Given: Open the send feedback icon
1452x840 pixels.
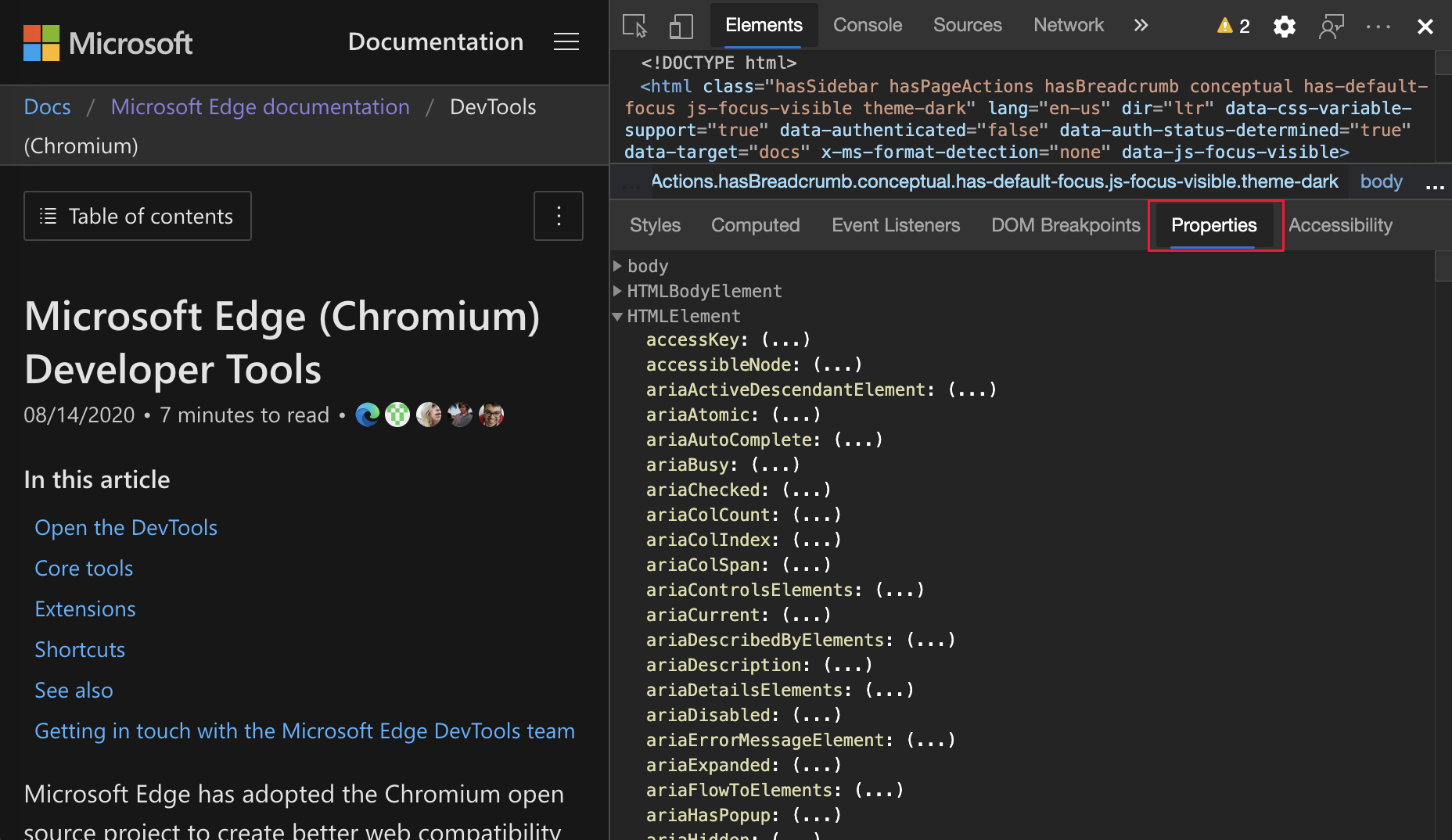Looking at the screenshot, I should tap(1332, 26).
